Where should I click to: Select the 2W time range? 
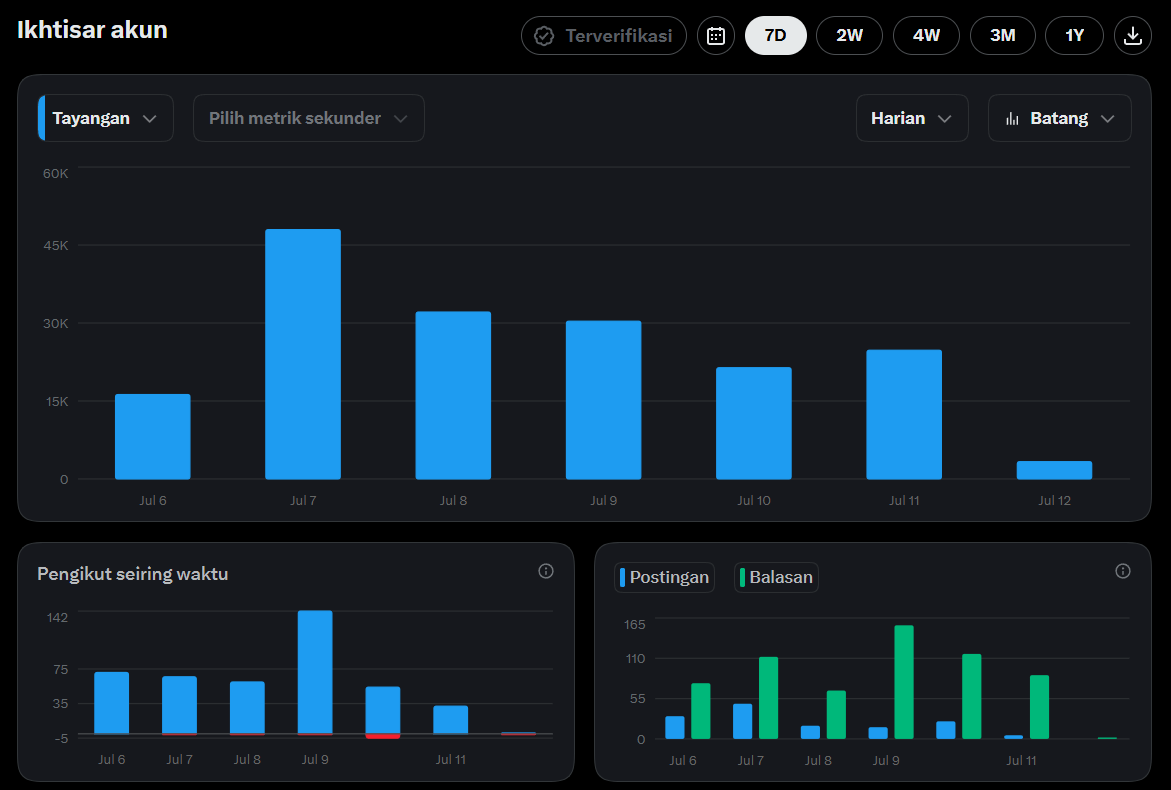coord(849,36)
